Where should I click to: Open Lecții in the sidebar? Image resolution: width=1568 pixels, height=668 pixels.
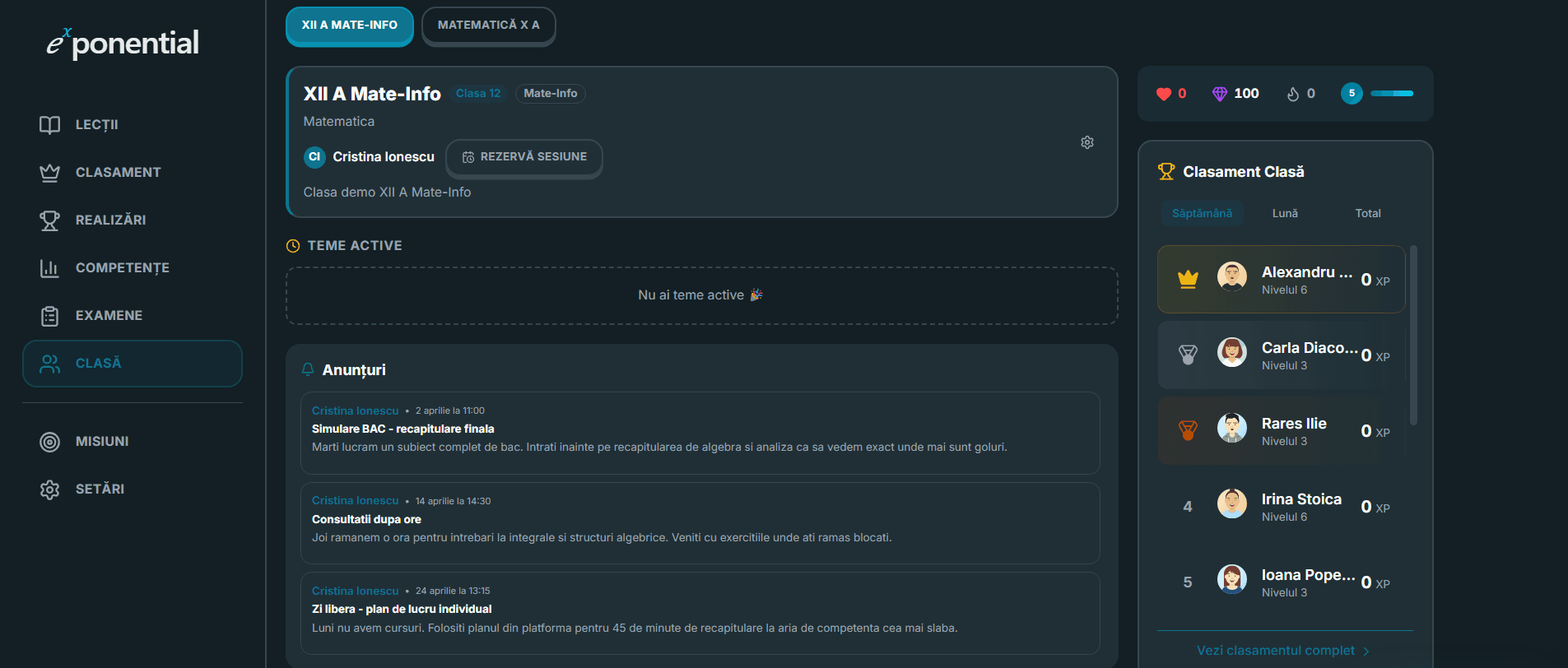pyautogui.click(x=133, y=125)
